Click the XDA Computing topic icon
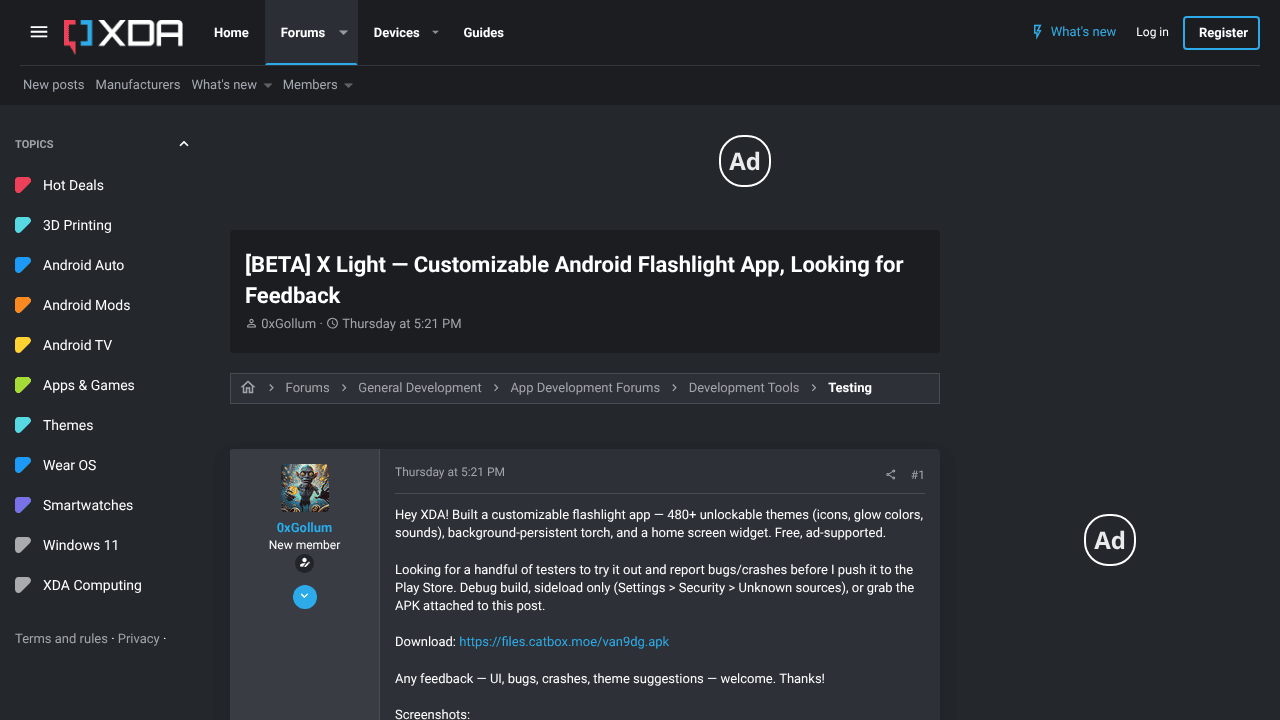The image size is (1280, 720). (23, 585)
